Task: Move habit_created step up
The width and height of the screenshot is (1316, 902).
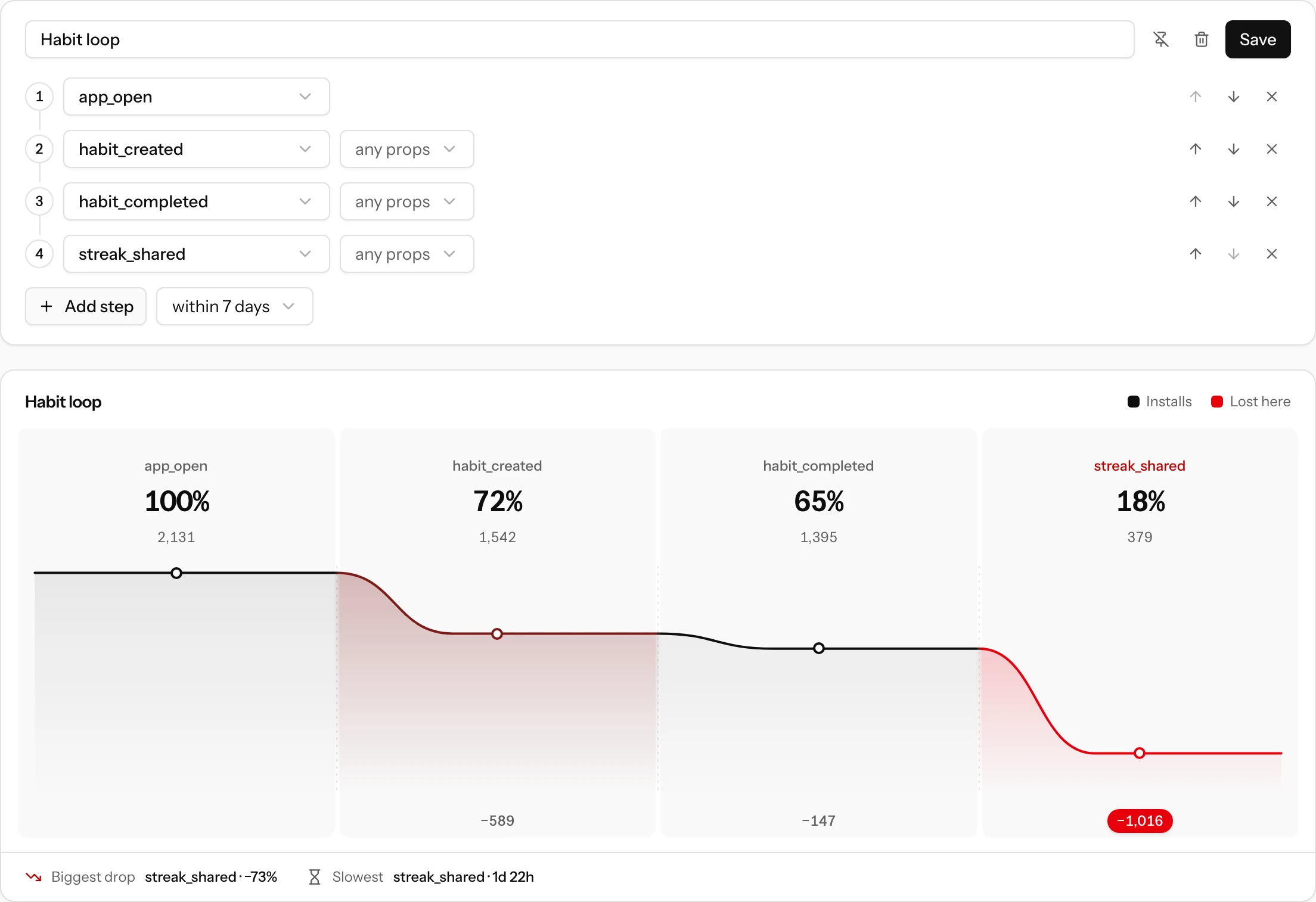Action: click(1196, 149)
